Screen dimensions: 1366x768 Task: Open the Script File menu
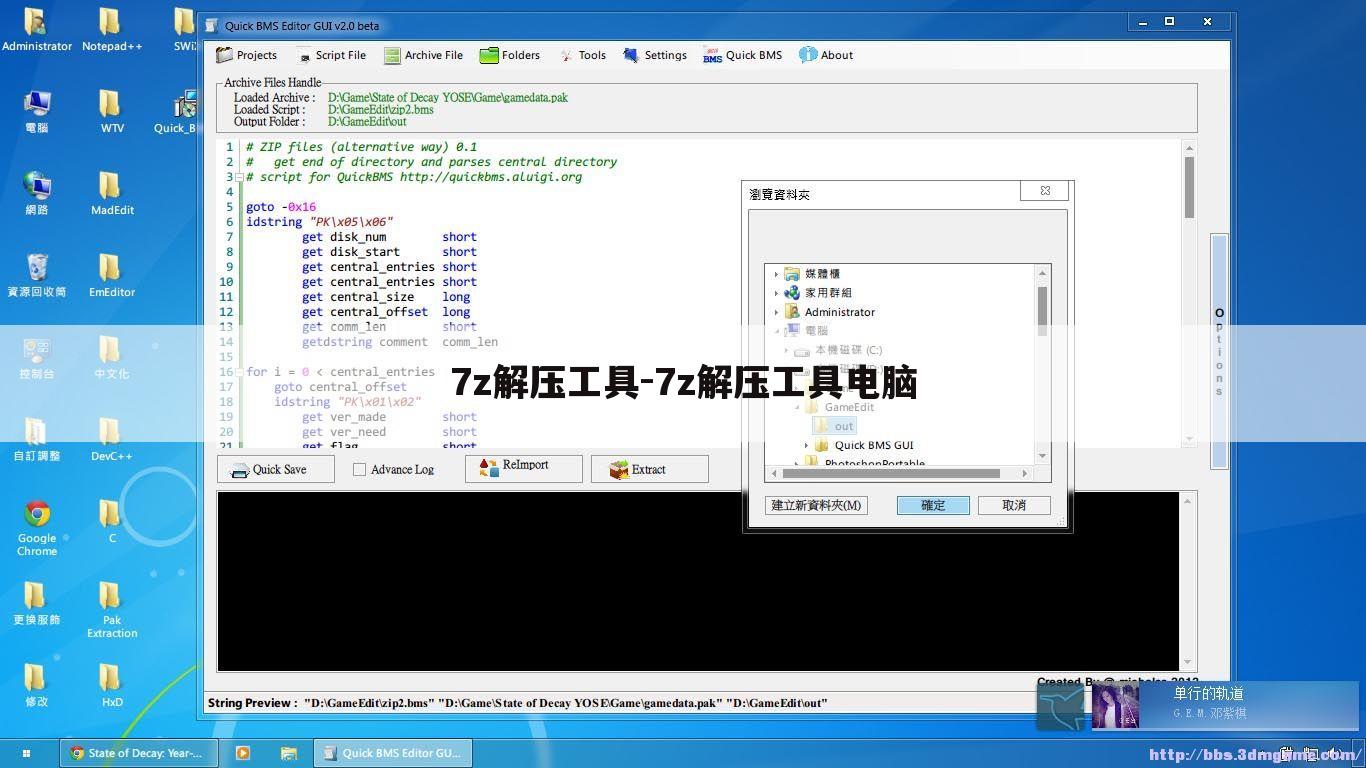[x=332, y=55]
